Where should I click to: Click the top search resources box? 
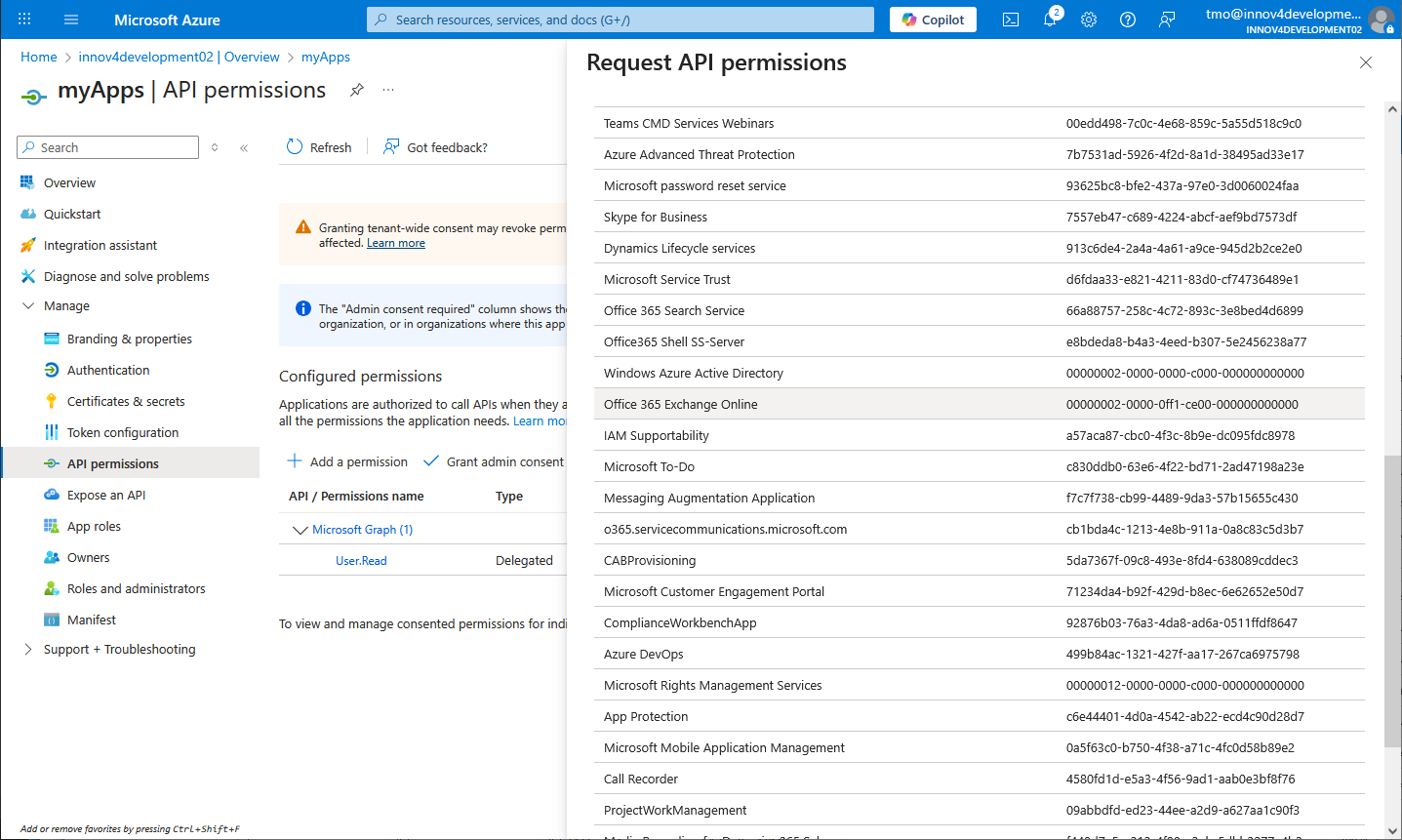point(621,20)
